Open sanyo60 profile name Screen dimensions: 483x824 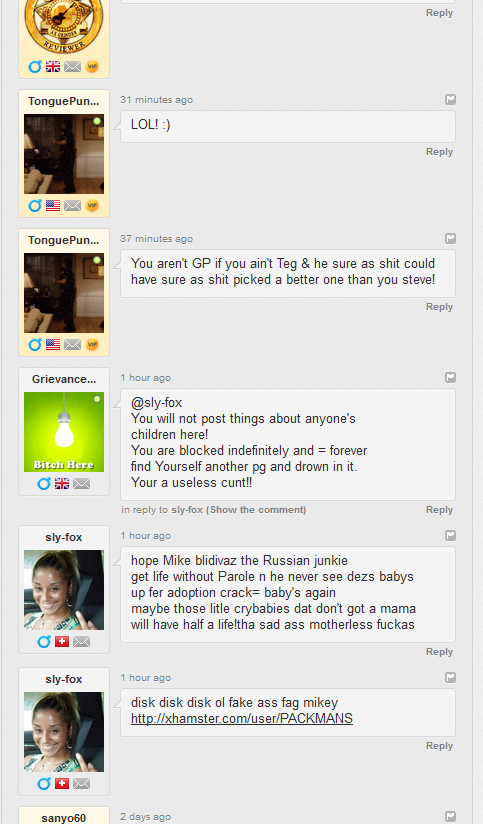click(x=64, y=818)
